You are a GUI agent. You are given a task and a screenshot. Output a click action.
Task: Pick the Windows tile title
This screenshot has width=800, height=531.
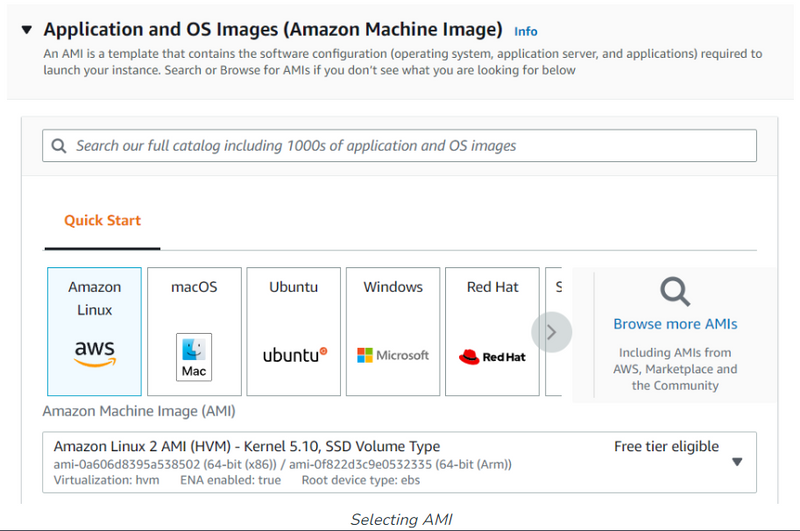point(393,287)
